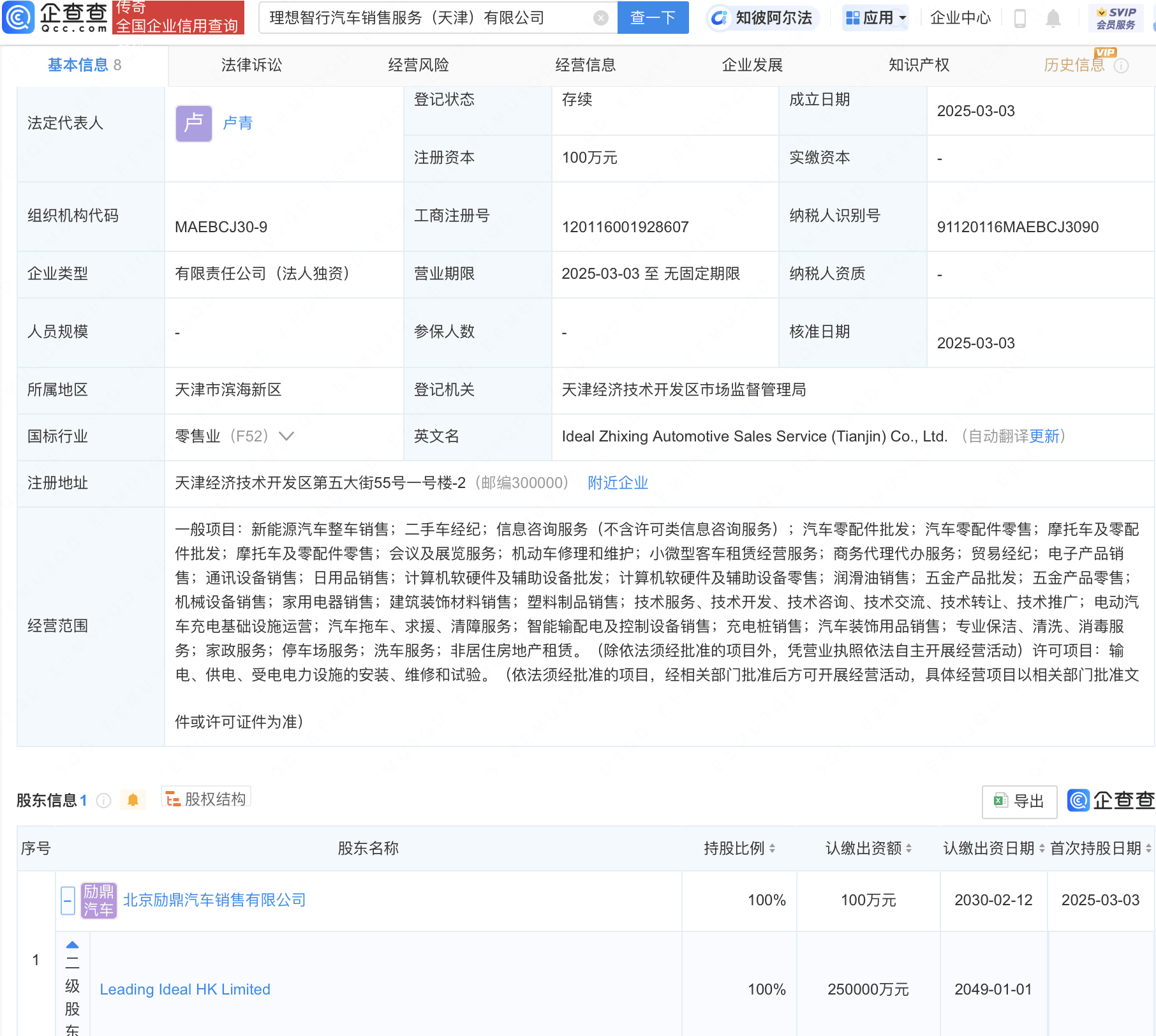
Task: Switch to the 知识产权 tab
Action: pos(919,65)
